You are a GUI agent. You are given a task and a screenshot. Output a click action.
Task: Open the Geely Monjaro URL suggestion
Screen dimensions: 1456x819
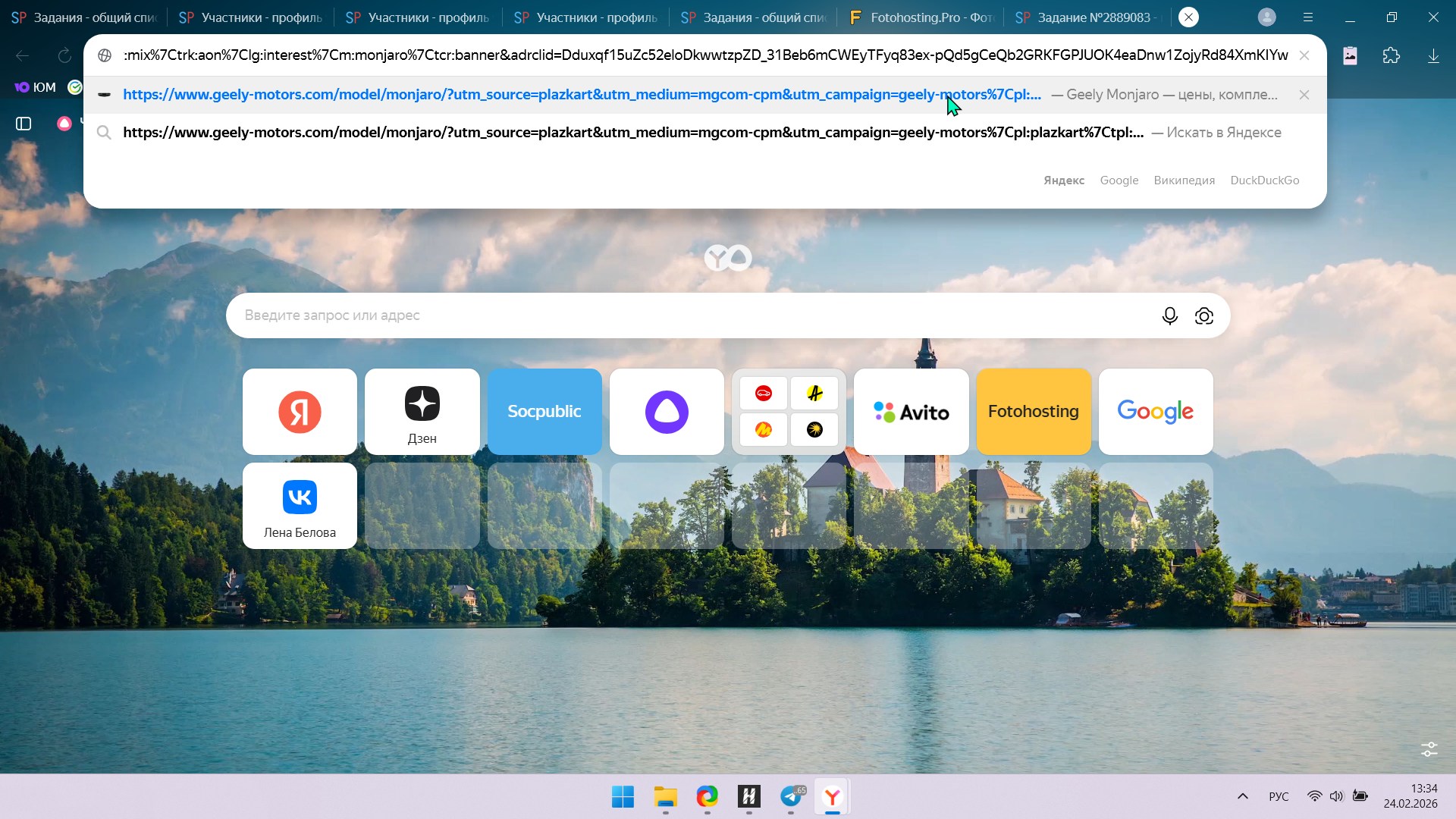(581, 95)
